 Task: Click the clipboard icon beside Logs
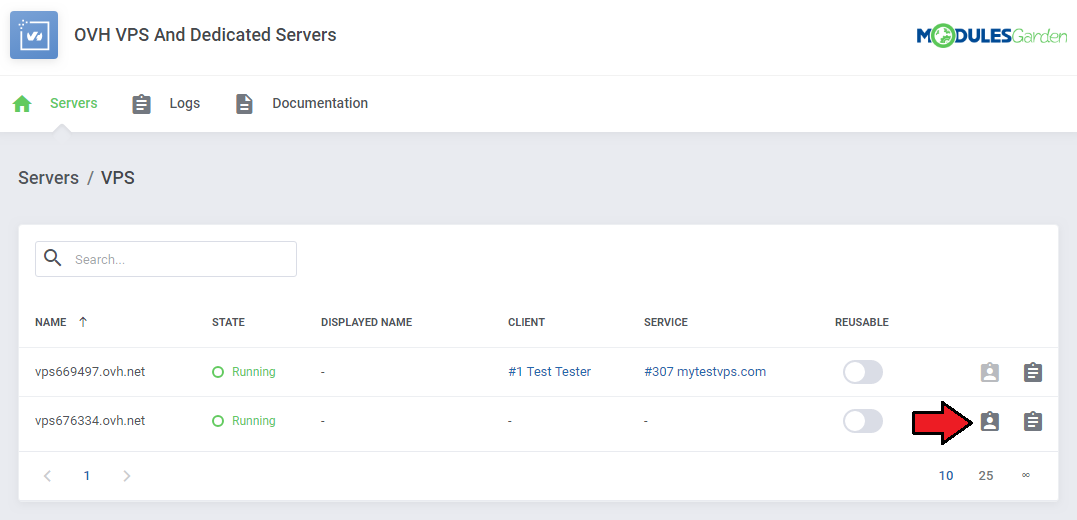[141, 104]
